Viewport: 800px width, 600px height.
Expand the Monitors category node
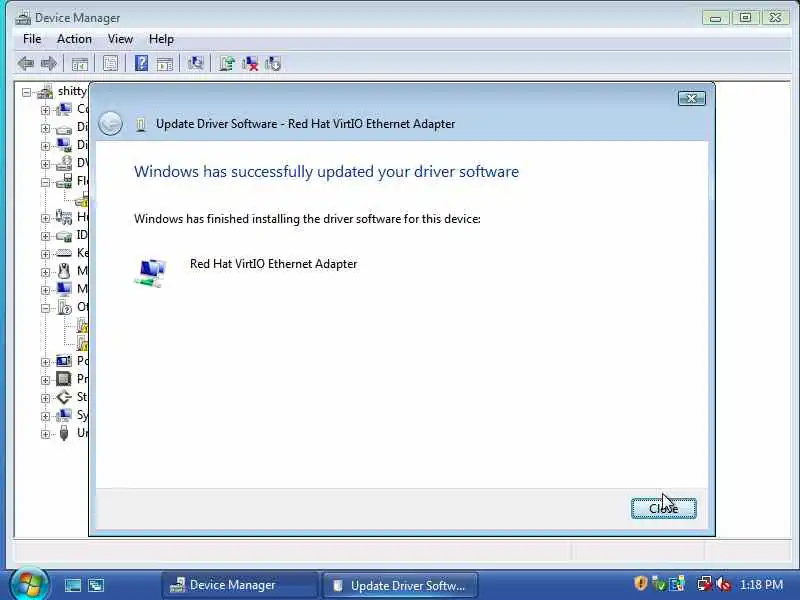(45, 290)
